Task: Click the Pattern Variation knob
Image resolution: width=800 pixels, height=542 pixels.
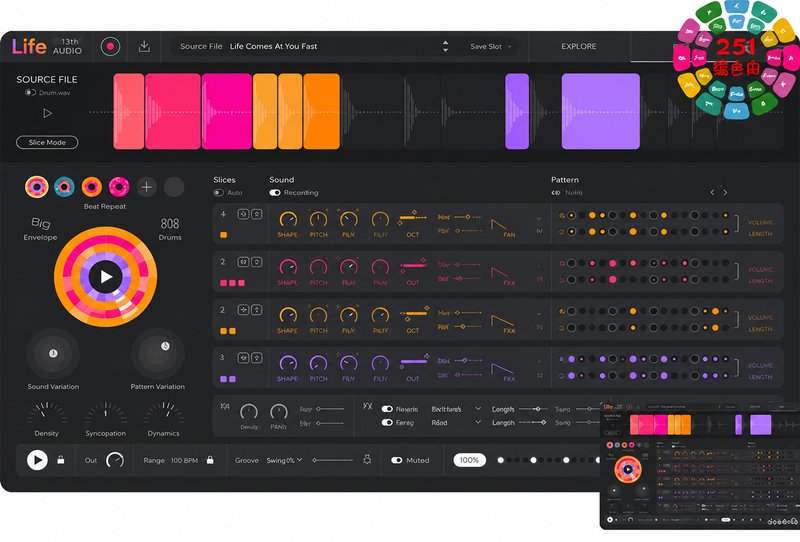Action: point(158,354)
